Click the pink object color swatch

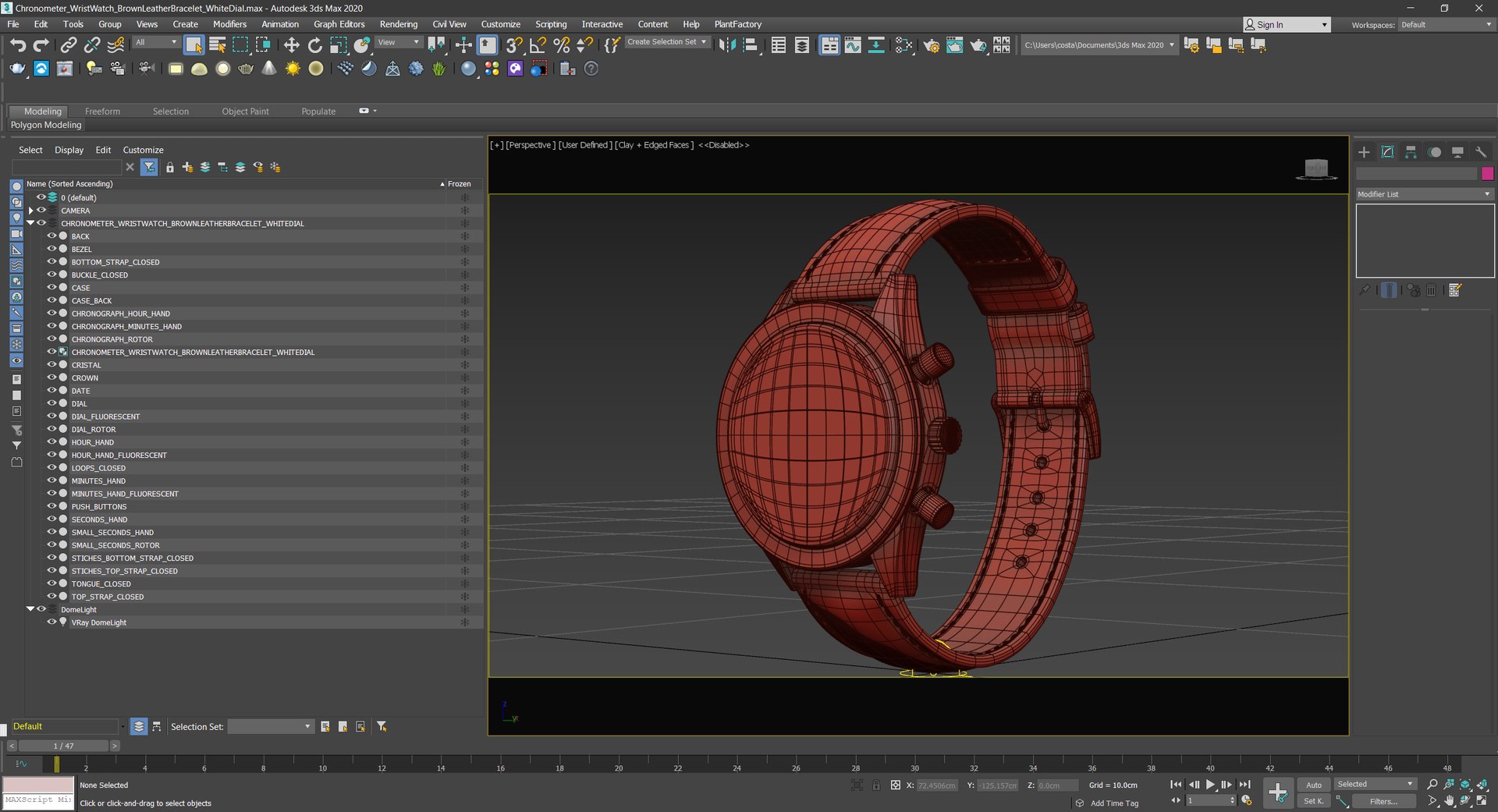coord(1487,173)
